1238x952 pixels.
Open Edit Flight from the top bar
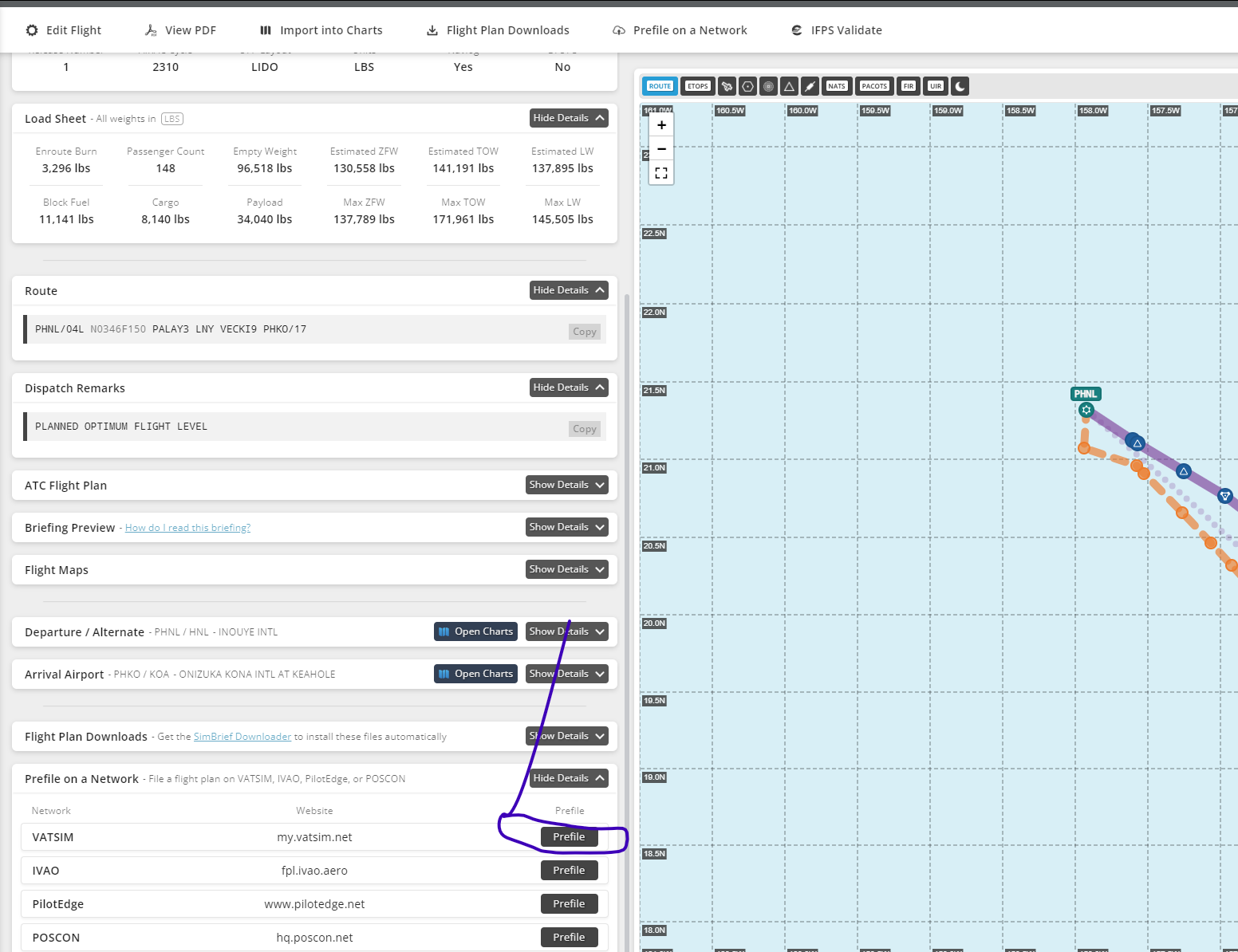(64, 30)
